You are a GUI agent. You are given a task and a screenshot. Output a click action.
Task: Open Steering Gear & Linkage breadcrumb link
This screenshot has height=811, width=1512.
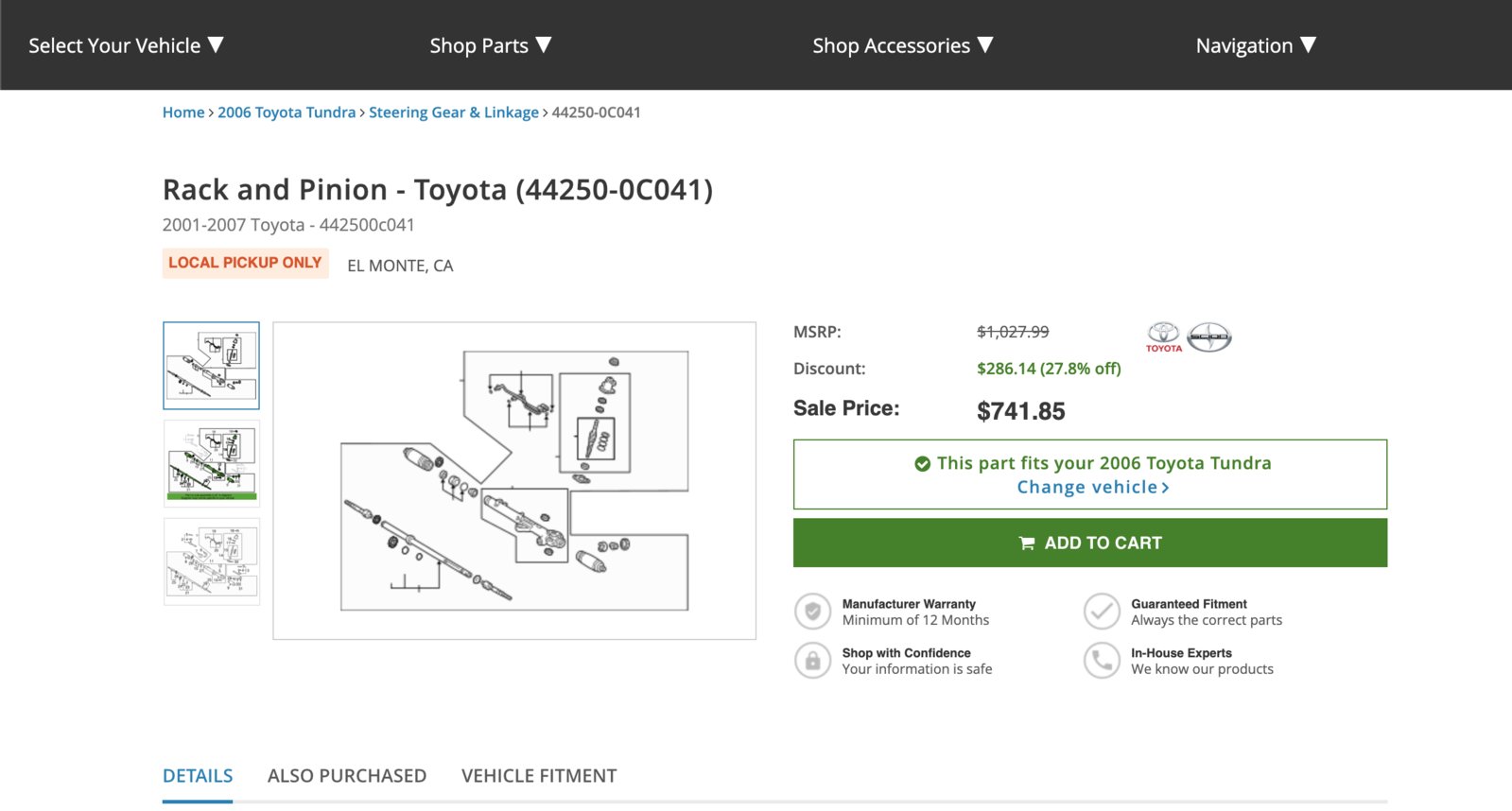coord(453,112)
